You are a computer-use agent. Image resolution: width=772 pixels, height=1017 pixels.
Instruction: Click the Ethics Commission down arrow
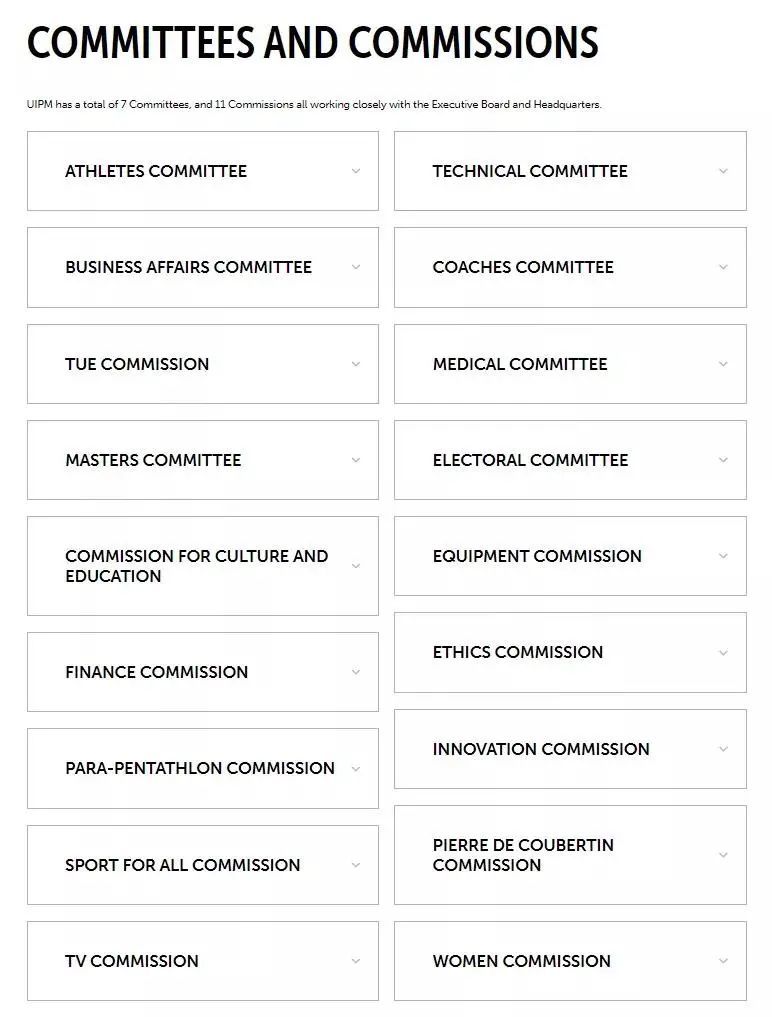tap(723, 653)
